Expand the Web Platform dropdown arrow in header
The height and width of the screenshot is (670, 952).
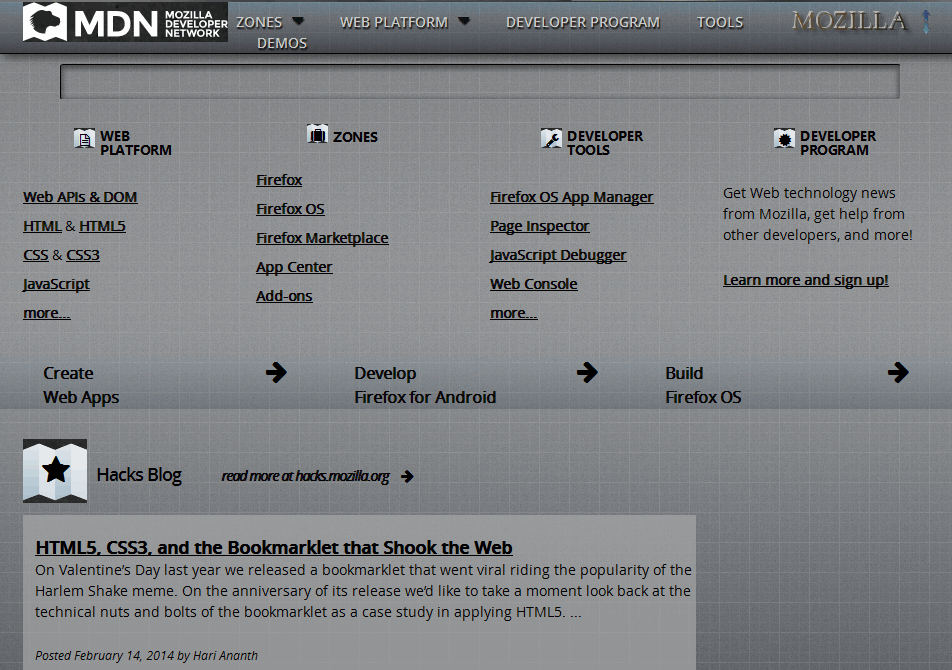(x=464, y=21)
